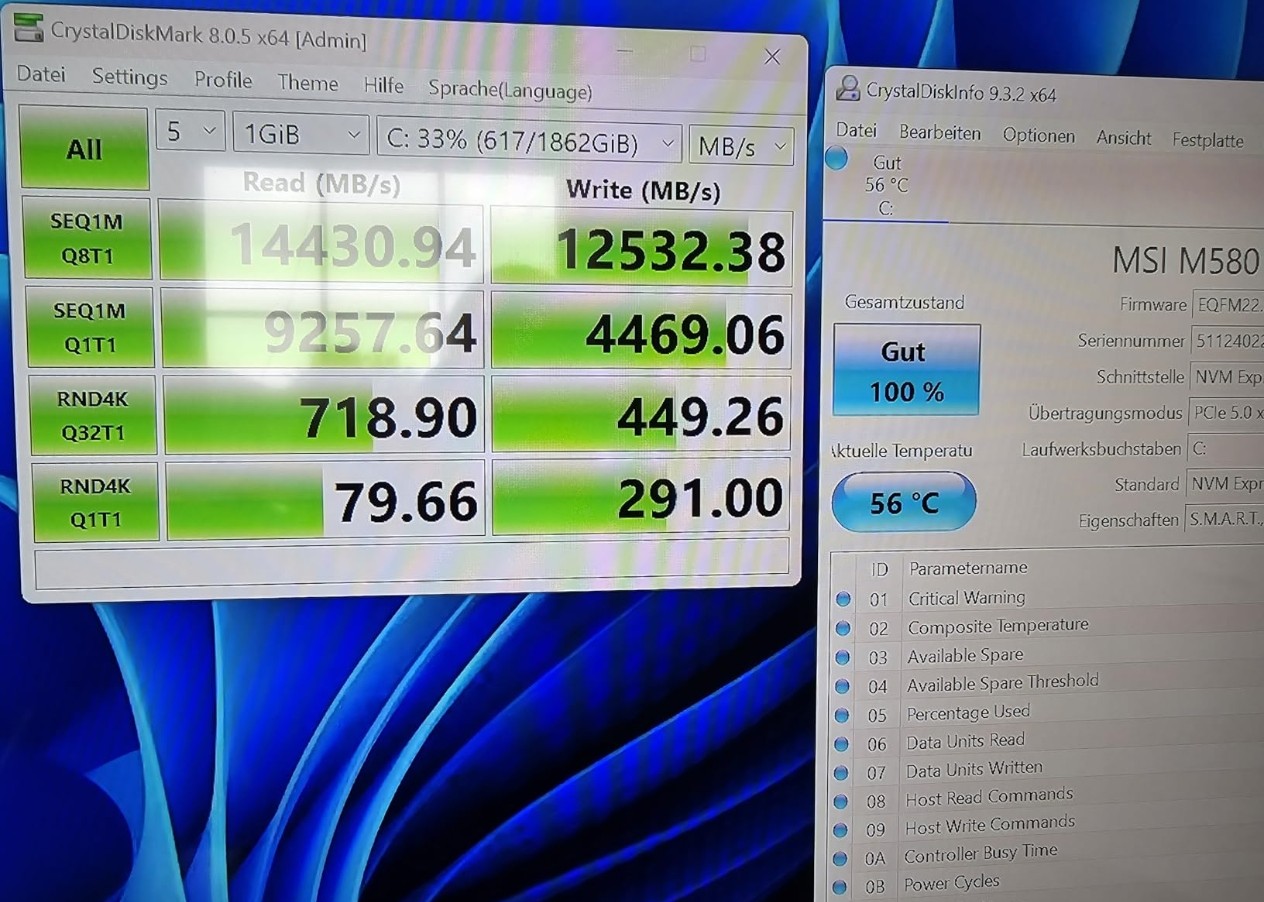The height and width of the screenshot is (902, 1264).
Task: Select the Host Write Commands row
Action: point(1047,826)
